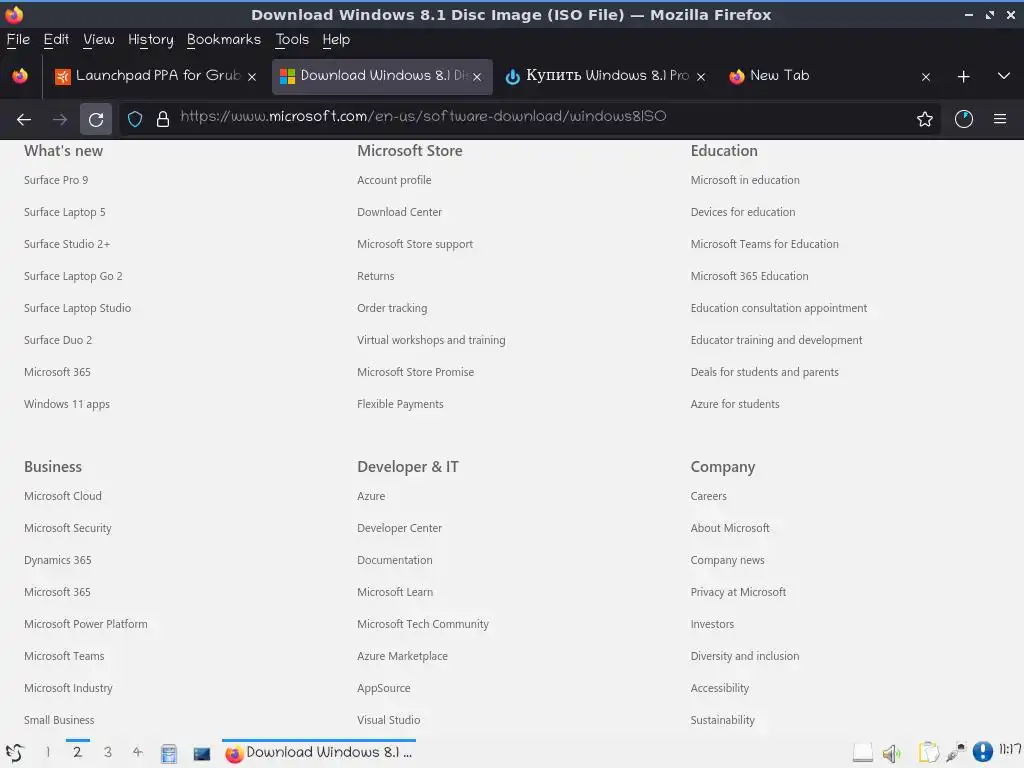Open the Tools menu
1024x768 pixels.
coord(292,40)
